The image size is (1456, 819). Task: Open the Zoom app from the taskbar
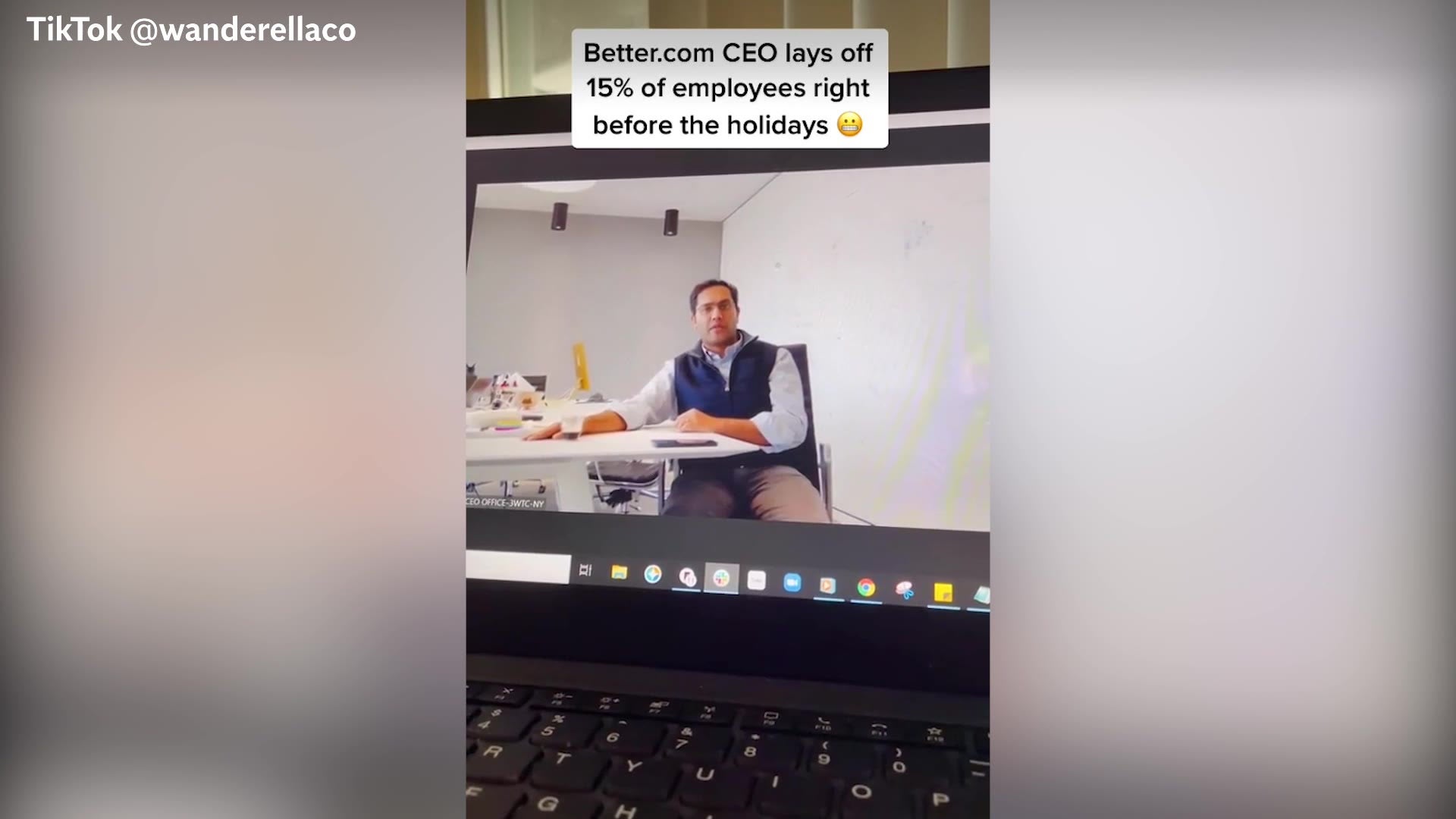[x=792, y=582]
